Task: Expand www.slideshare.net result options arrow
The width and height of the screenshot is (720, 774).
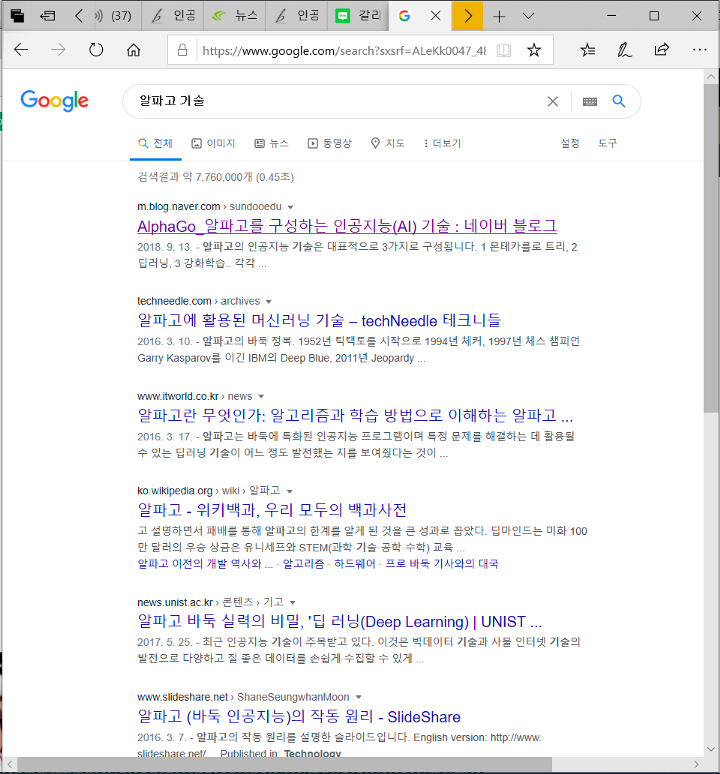Action: coord(359,697)
